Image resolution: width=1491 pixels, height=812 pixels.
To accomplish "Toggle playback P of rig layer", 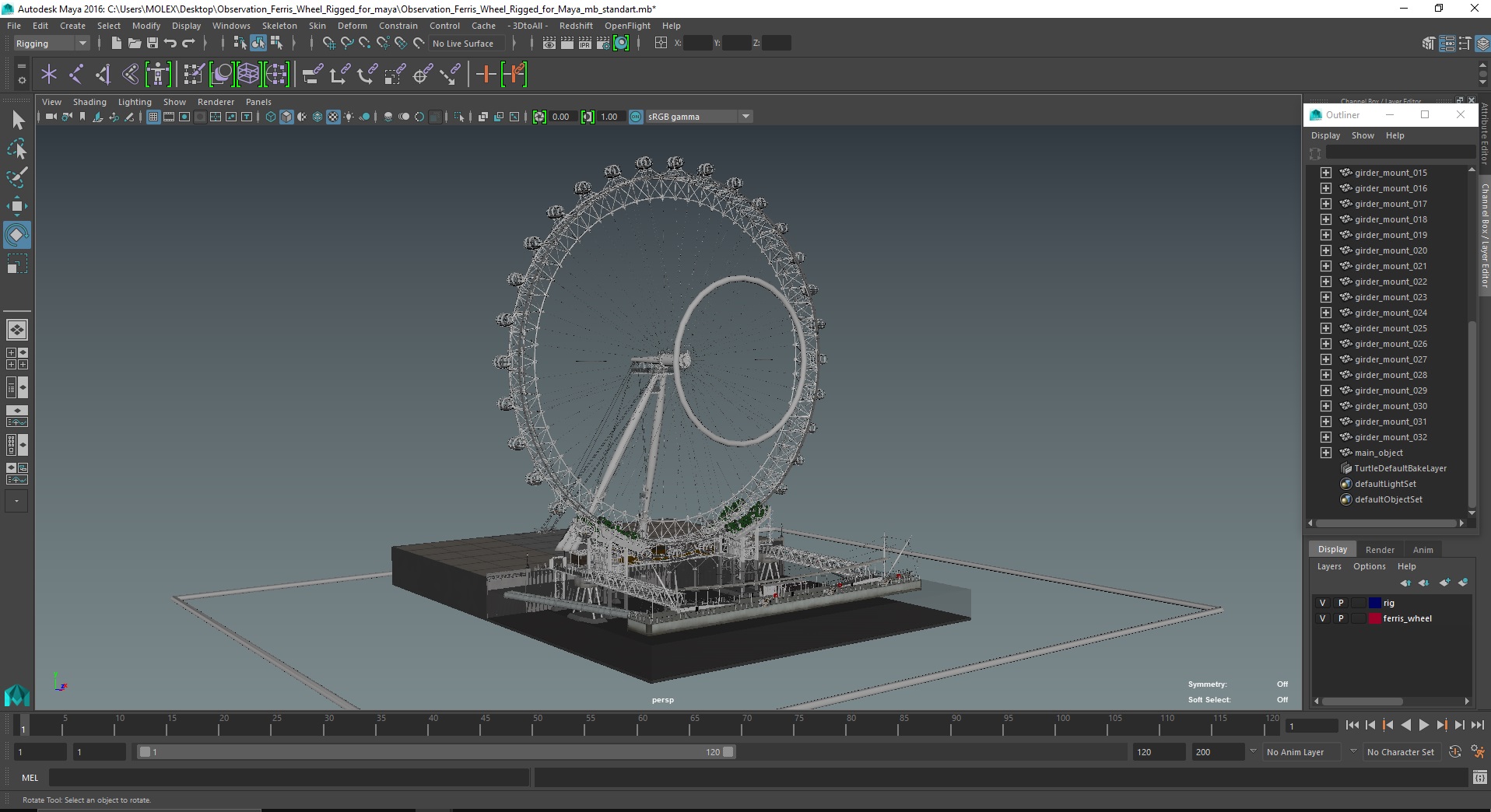I will [1340, 603].
